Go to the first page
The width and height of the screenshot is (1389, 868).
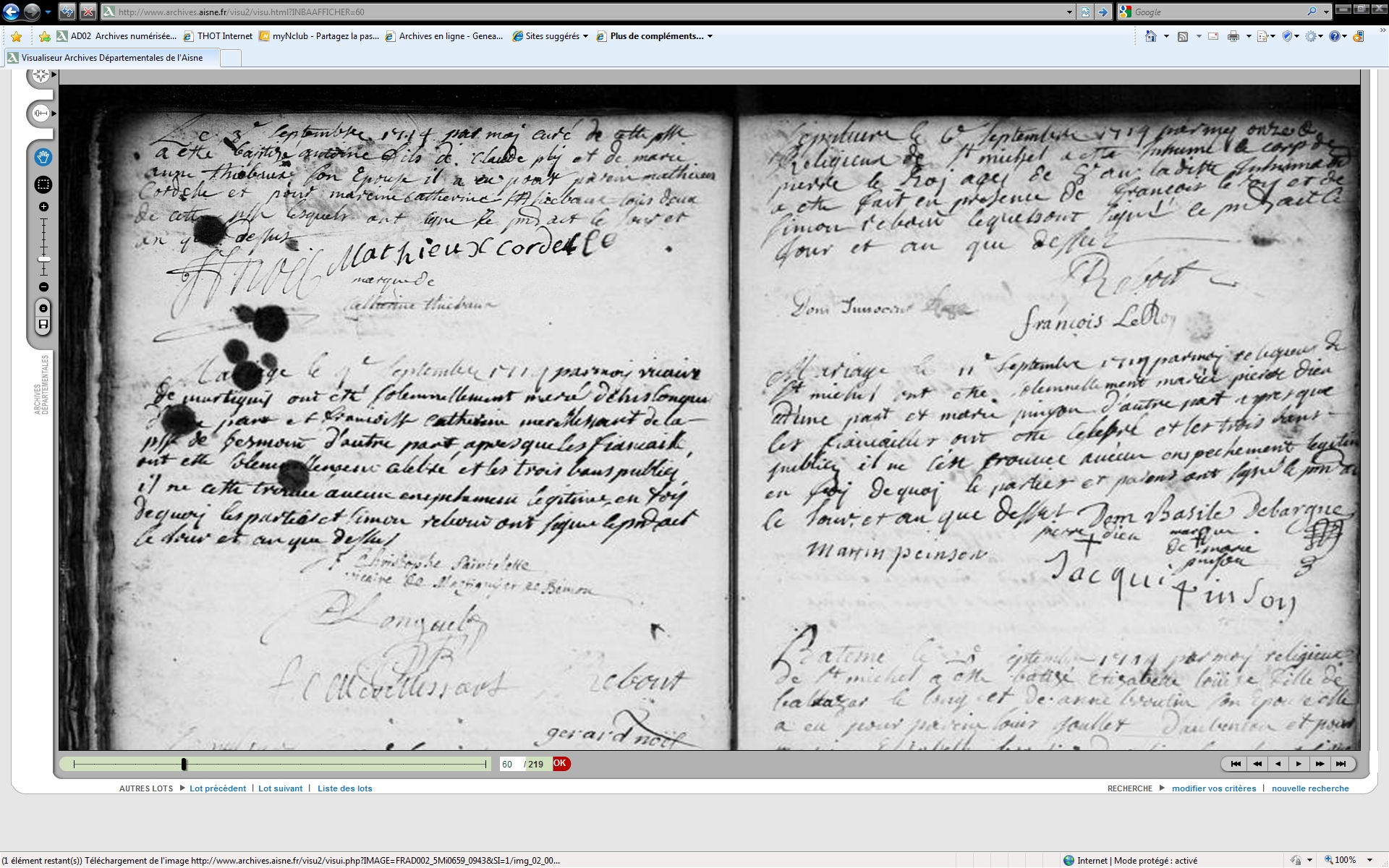tap(1236, 764)
